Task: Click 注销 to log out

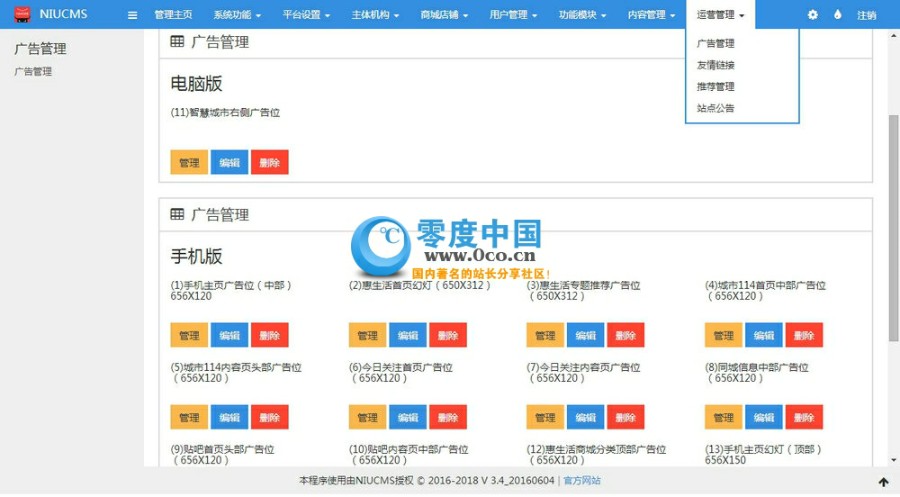Action: (866, 15)
